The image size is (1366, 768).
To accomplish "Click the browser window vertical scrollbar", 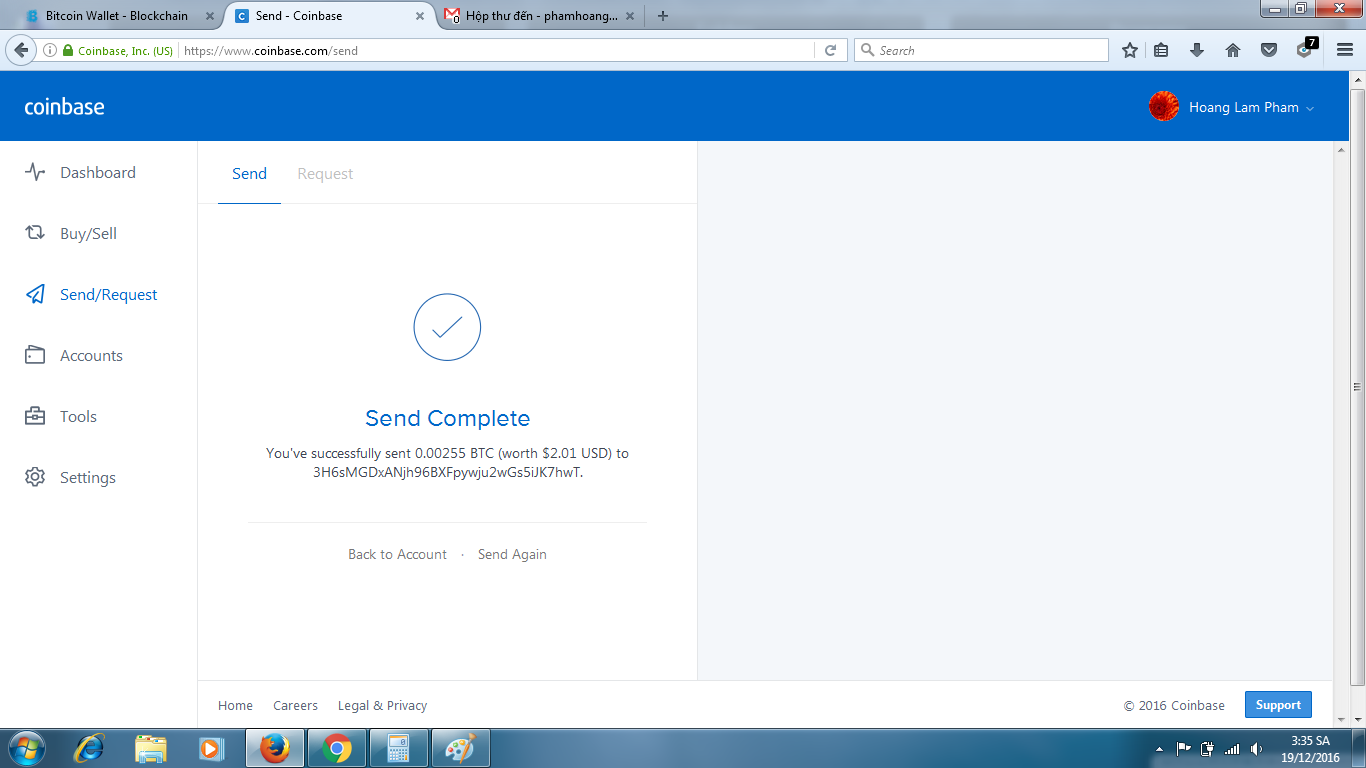I will click(1357, 386).
